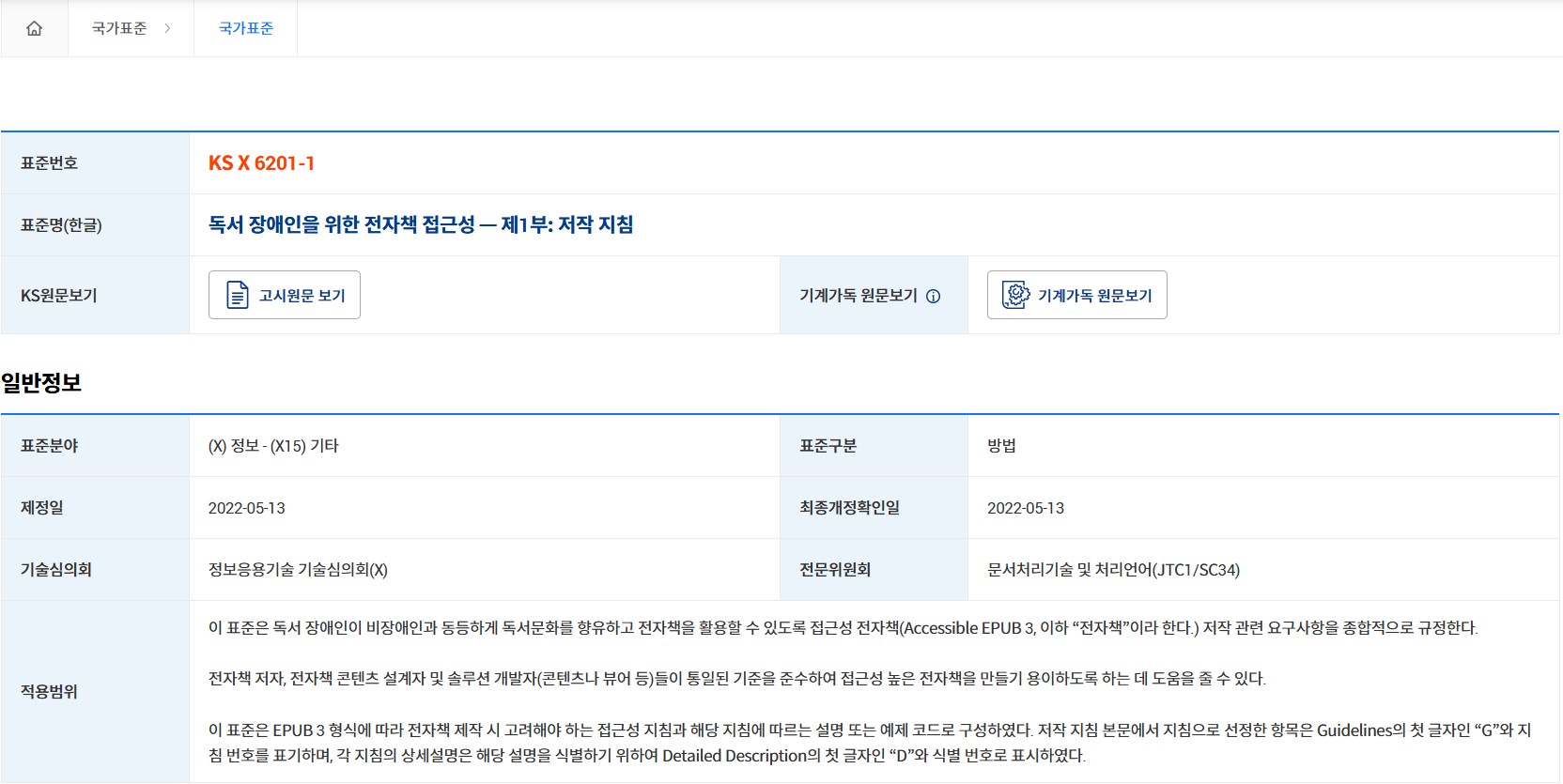This screenshot has width=1563, height=784.
Task: Click the document icon in 고시원문 보기
Action: 238,295
